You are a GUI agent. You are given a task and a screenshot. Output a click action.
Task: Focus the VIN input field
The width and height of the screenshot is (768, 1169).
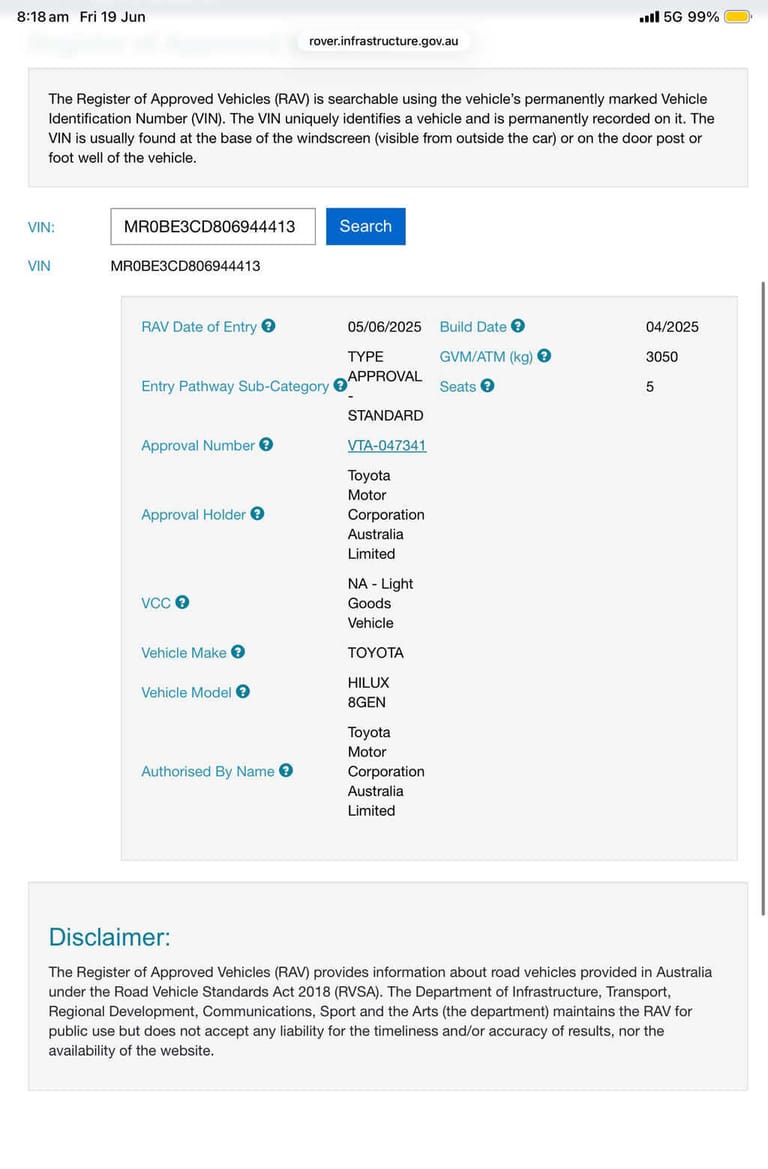tap(213, 227)
